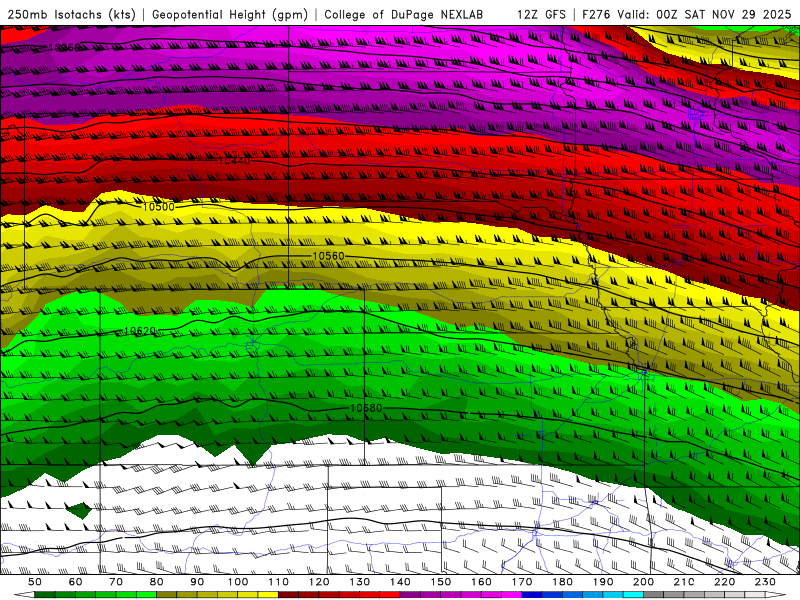The image size is (800, 600).
Task: Click the 10440 height contour label
Action: pos(234,161)
